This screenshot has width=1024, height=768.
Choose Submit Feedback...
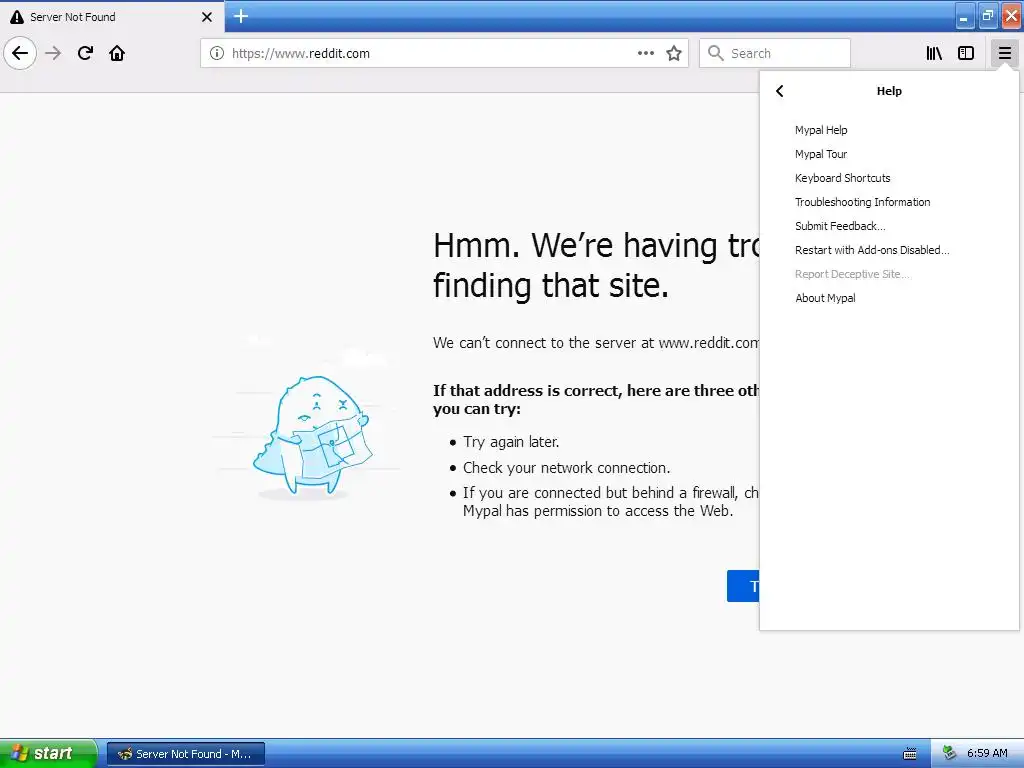pyautogui.click(x=840, y=226)
